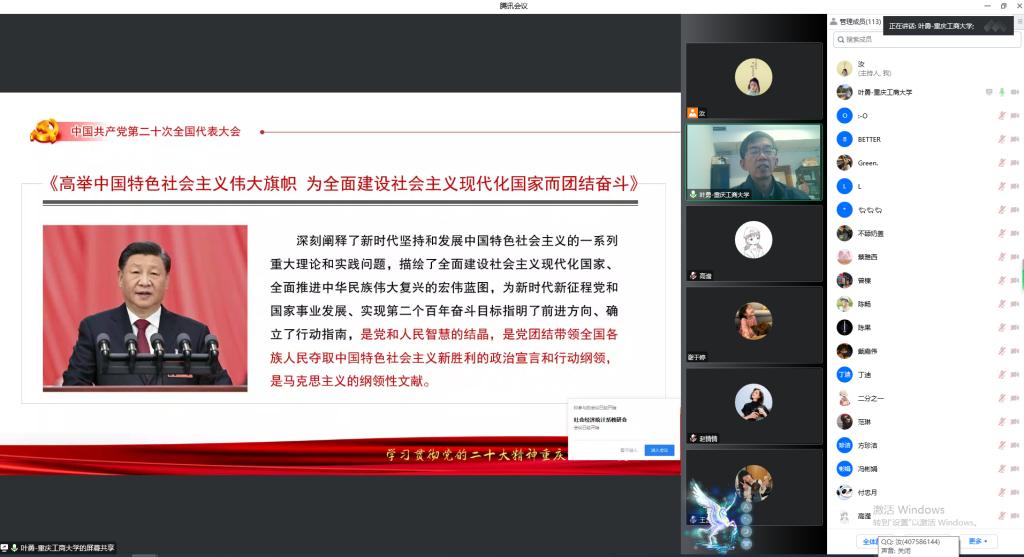Click the microphone icon for 叶勇-重庆工商大学

[1001, 92]
